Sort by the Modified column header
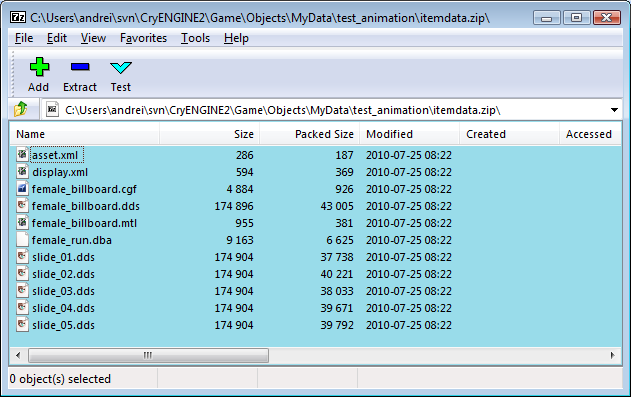 [x=410, y=134]
